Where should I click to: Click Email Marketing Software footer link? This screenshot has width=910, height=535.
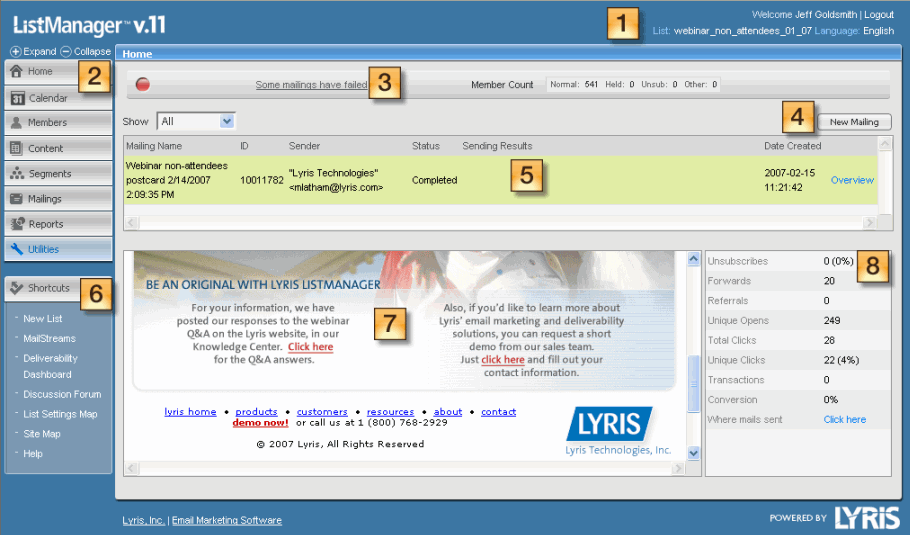226,520
